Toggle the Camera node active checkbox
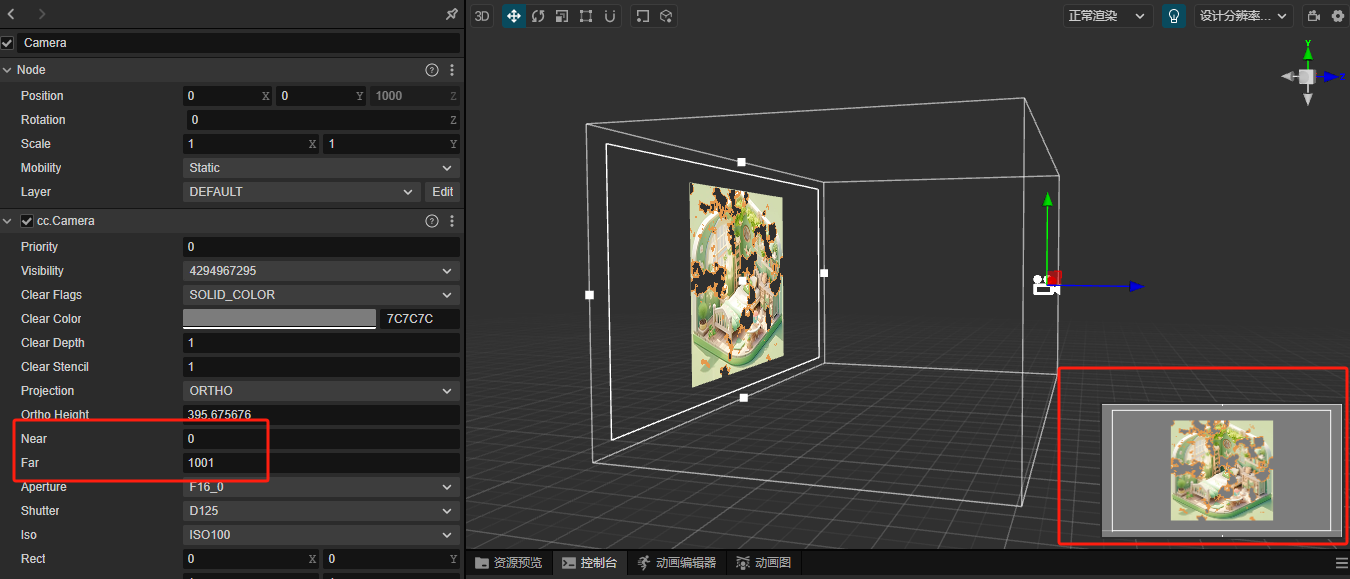1350x579 pixels. point(8,43)
